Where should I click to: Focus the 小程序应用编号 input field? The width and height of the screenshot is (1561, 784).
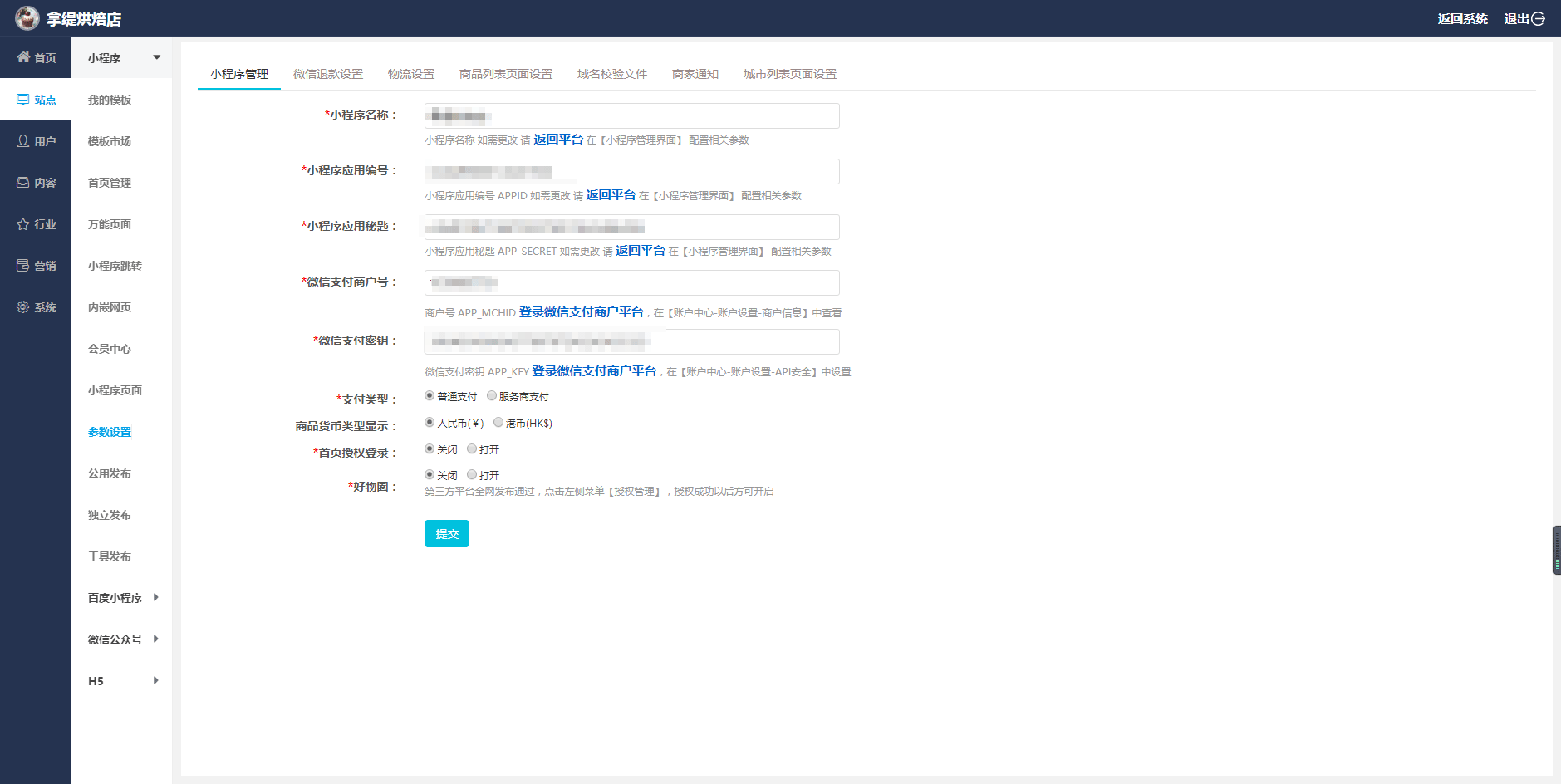tap(632, 171)
